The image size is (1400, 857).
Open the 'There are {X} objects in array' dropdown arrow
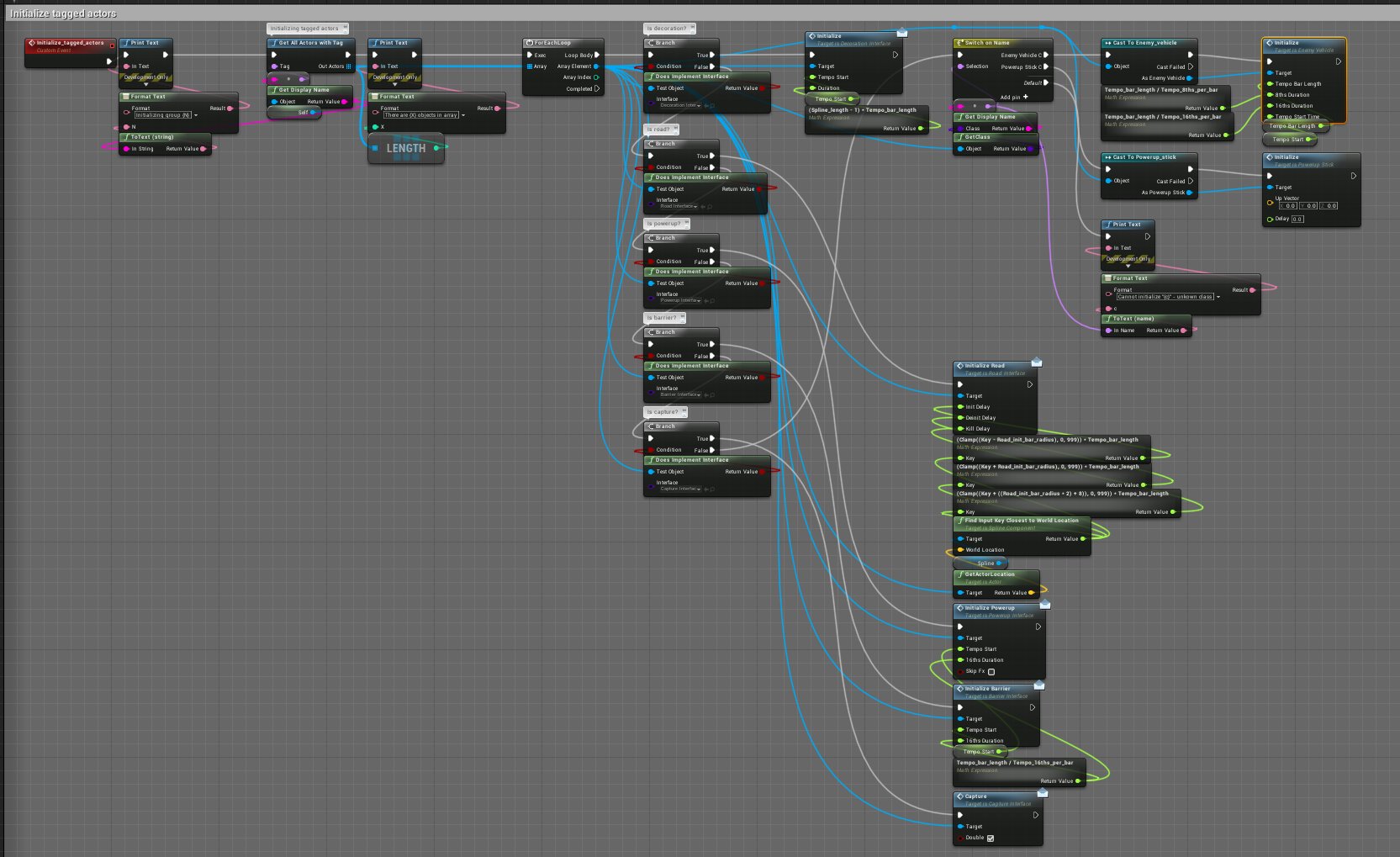click(463, 115)
